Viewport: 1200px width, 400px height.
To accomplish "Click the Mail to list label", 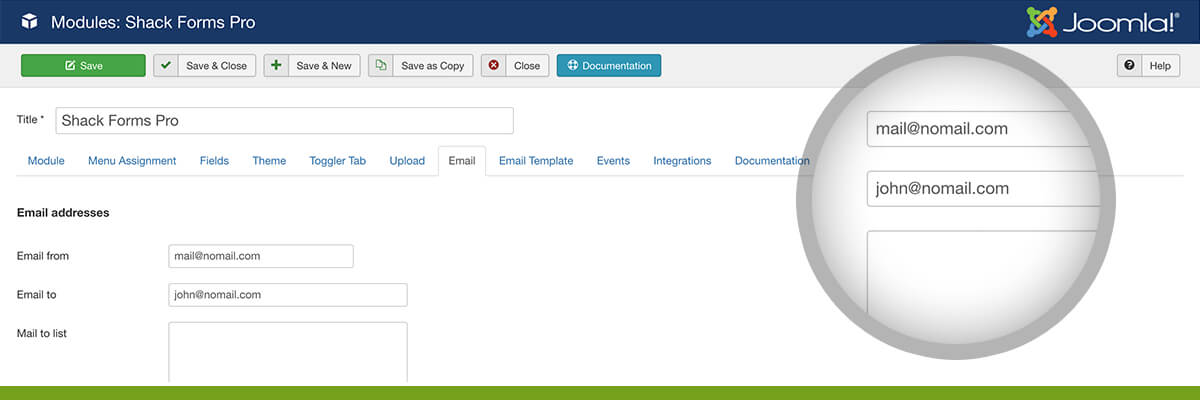I will pyautogui.click(x=41, y=333).
